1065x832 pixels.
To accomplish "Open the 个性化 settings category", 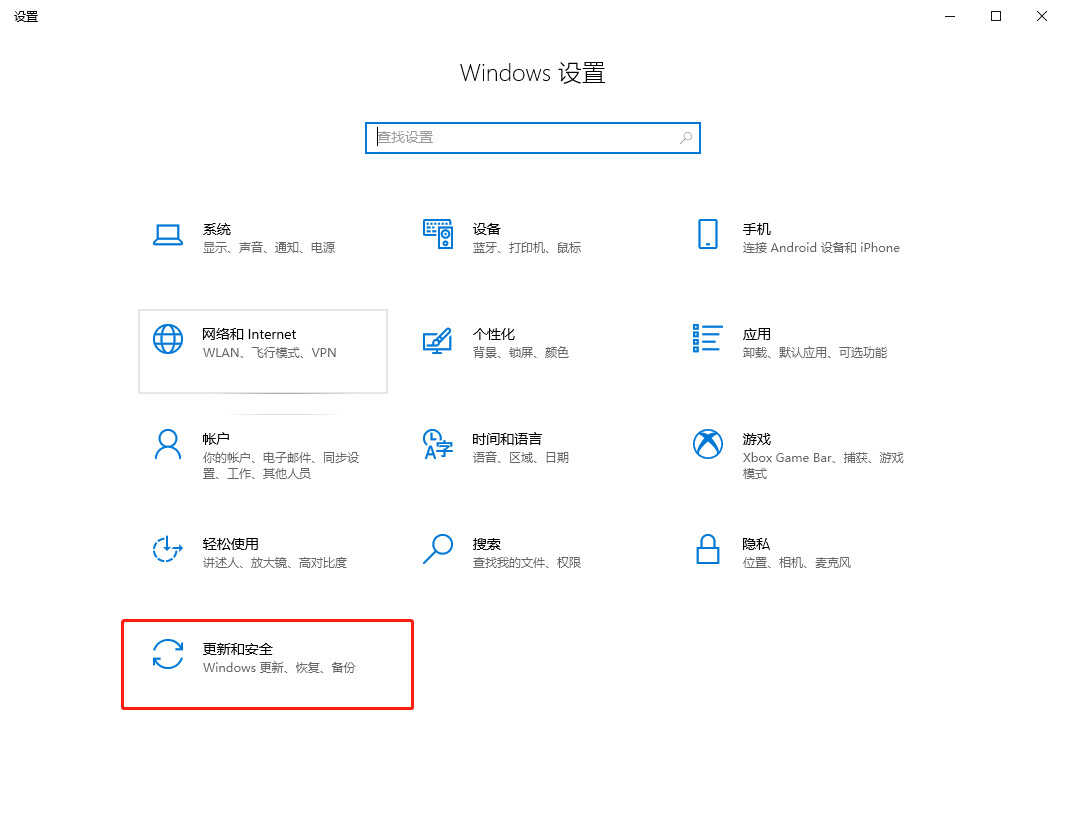I will point(532,351).
